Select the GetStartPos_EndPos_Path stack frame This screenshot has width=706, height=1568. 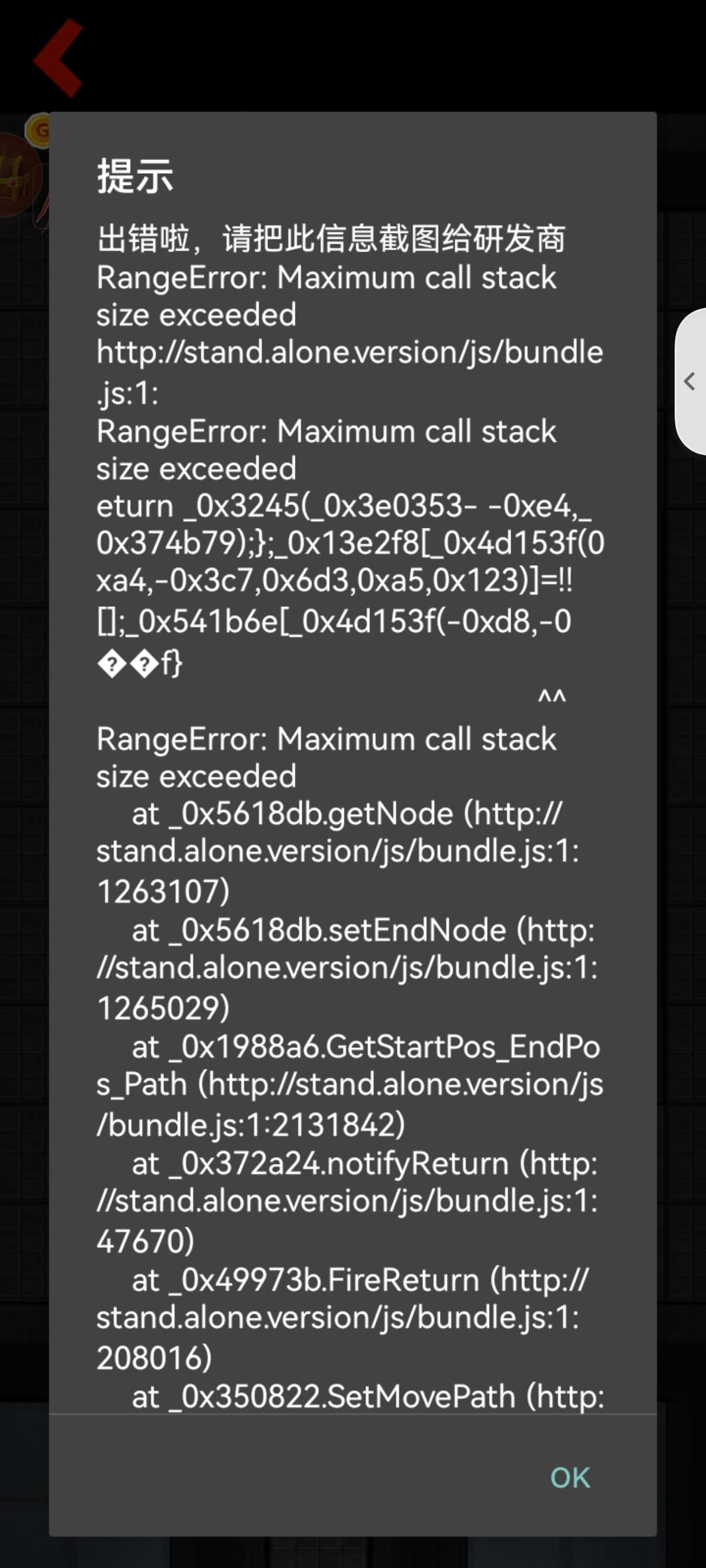click(x=365, y=1047)
